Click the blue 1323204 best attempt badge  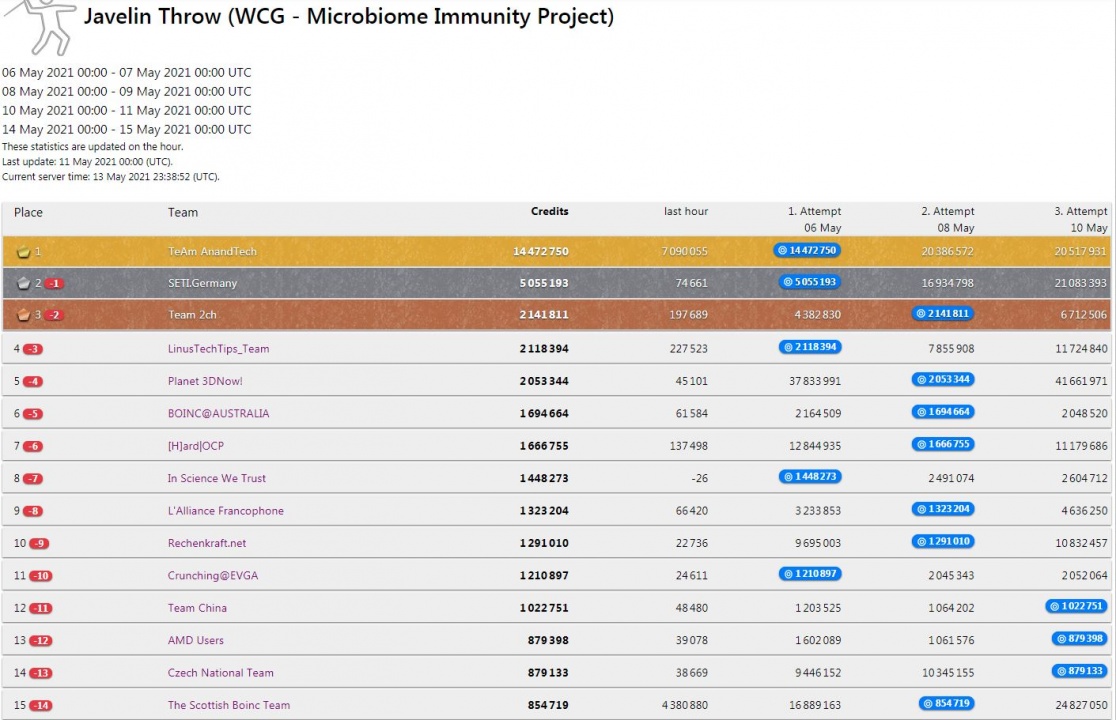943,509
